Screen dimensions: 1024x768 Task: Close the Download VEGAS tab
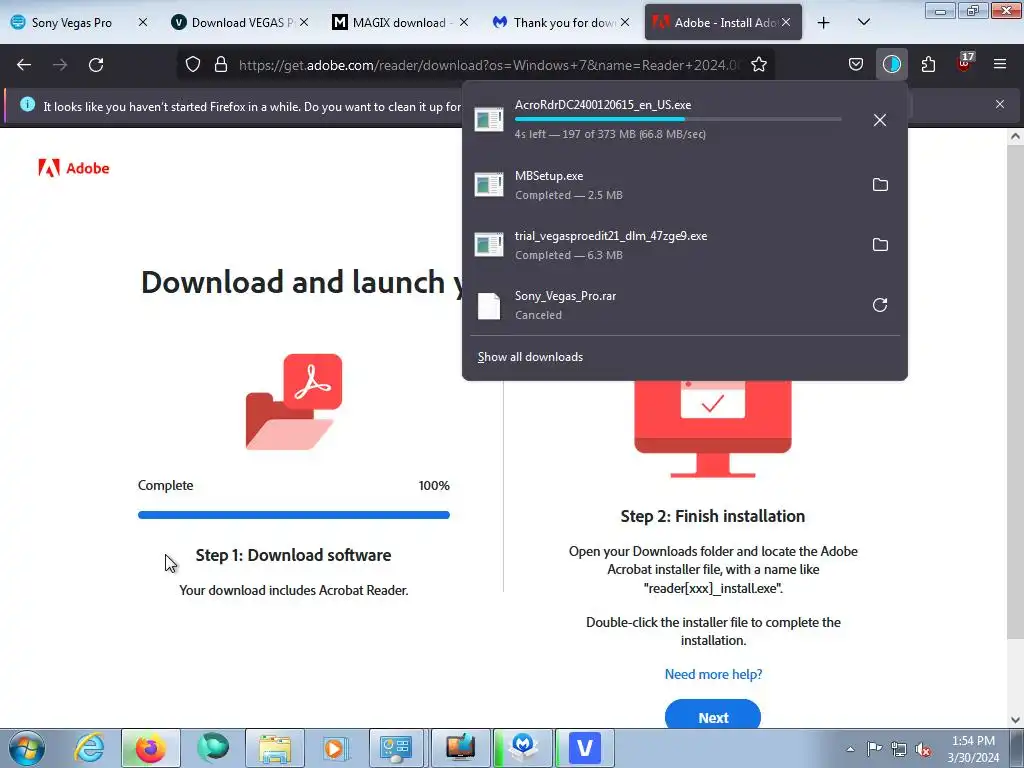[x=304, y=23]
